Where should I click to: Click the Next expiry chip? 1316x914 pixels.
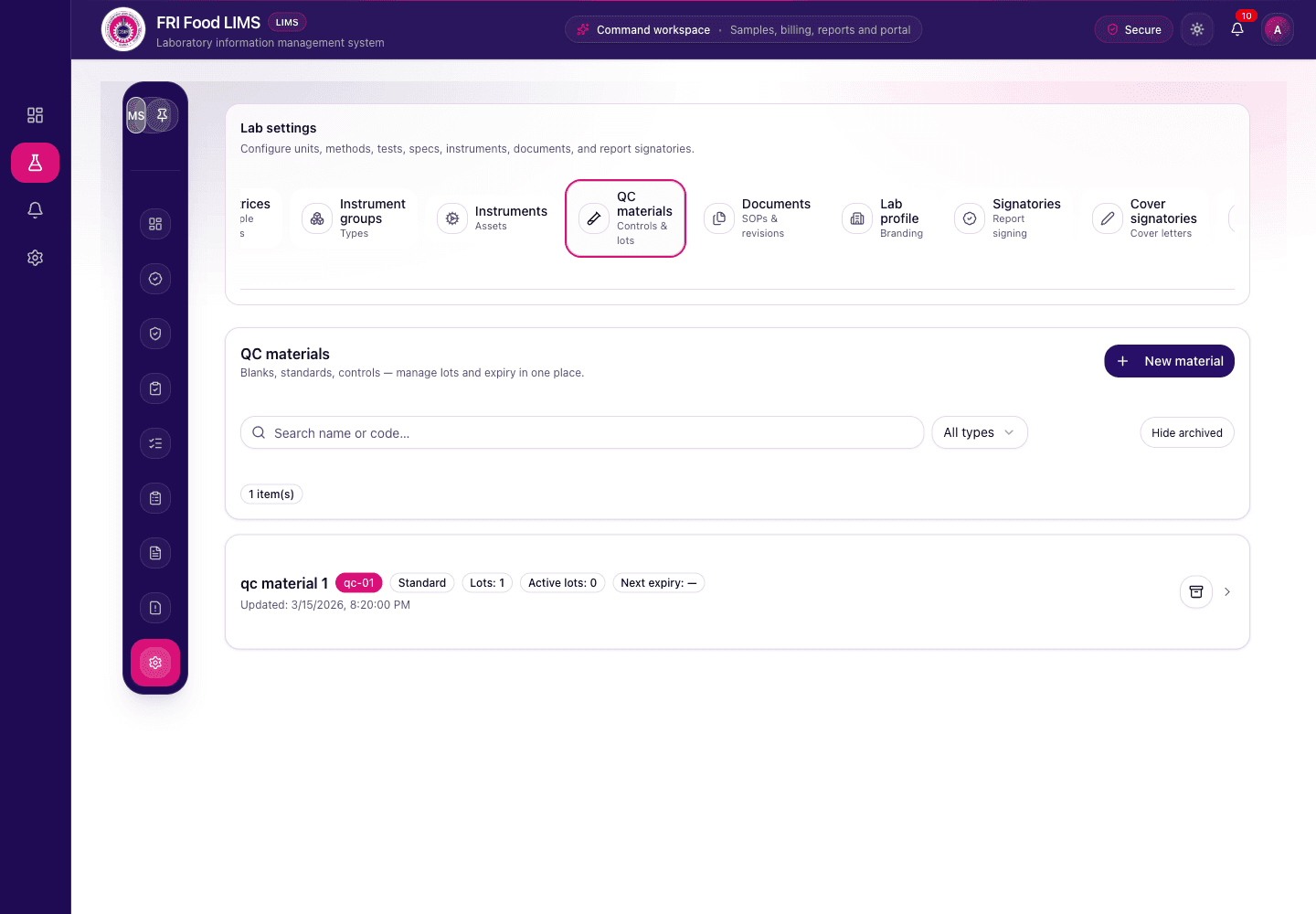(658, 583)
